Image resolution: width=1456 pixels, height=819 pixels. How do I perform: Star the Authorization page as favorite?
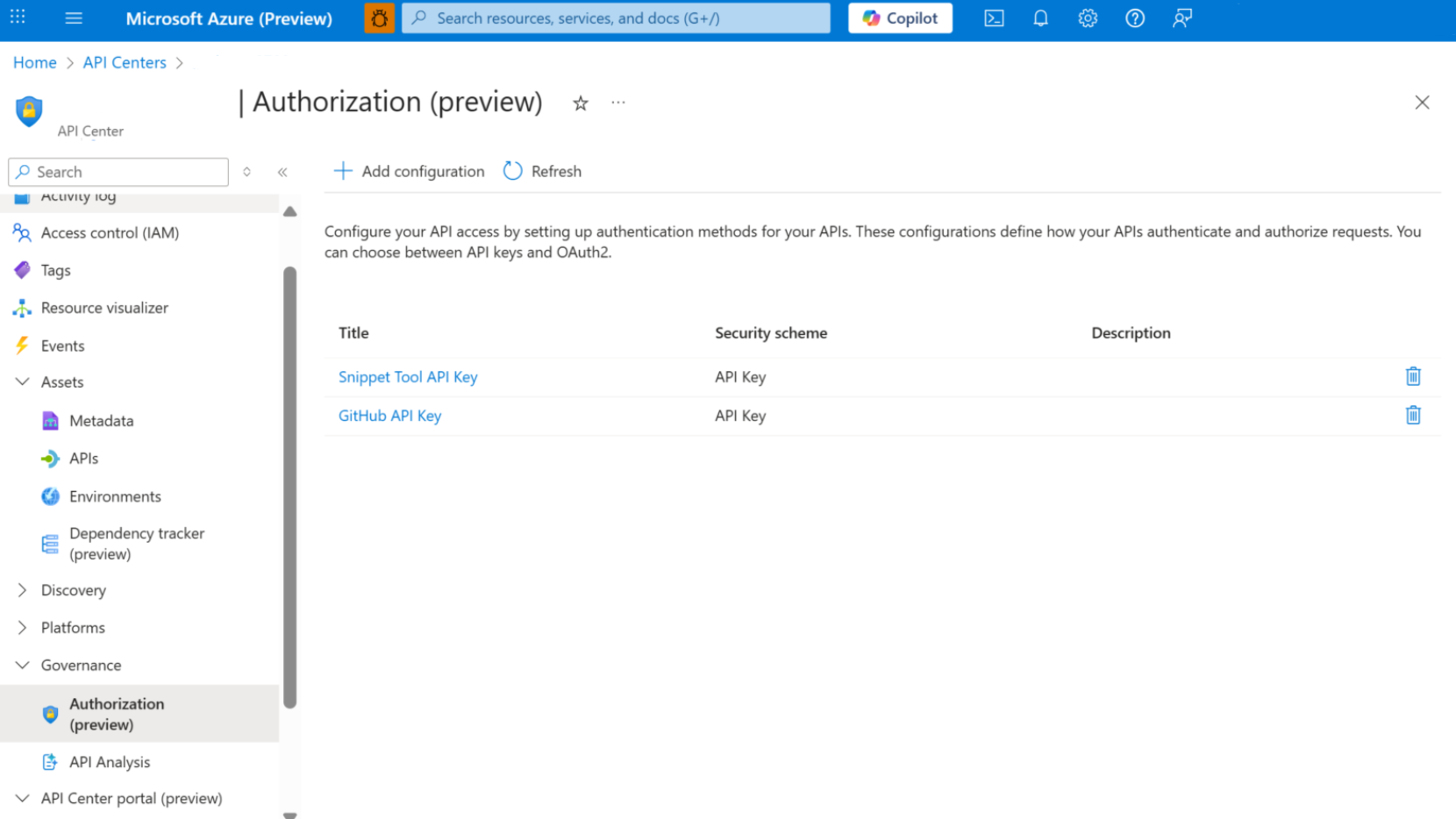pos(580,103)
